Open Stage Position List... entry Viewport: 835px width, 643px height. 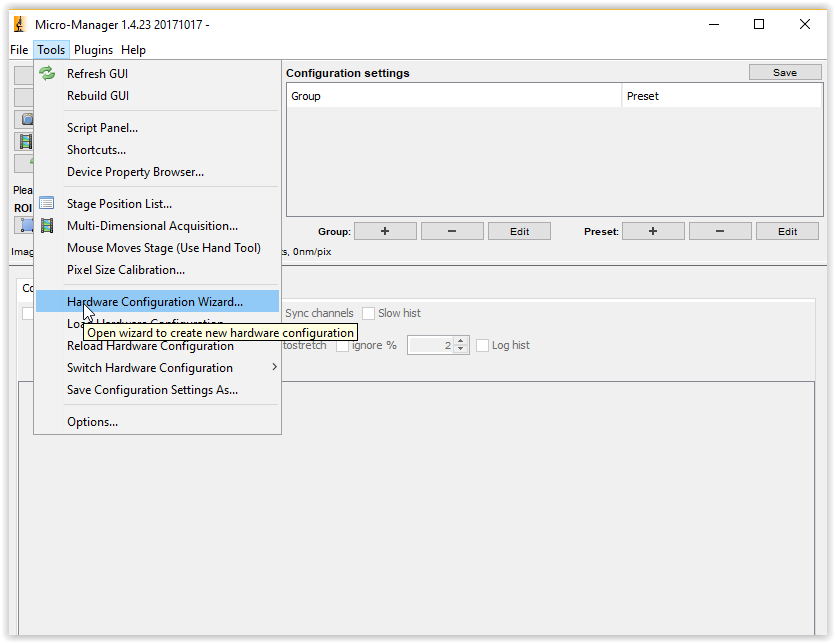[x=157, y=204]
